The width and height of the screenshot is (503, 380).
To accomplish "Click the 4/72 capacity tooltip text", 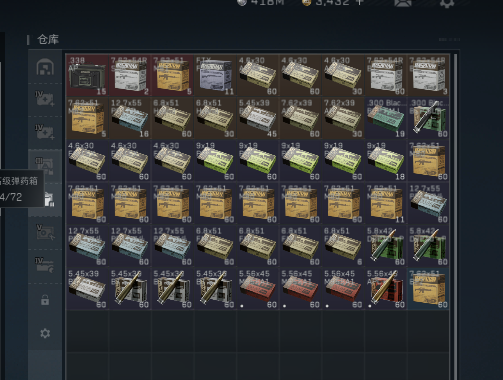I will 11,197.
